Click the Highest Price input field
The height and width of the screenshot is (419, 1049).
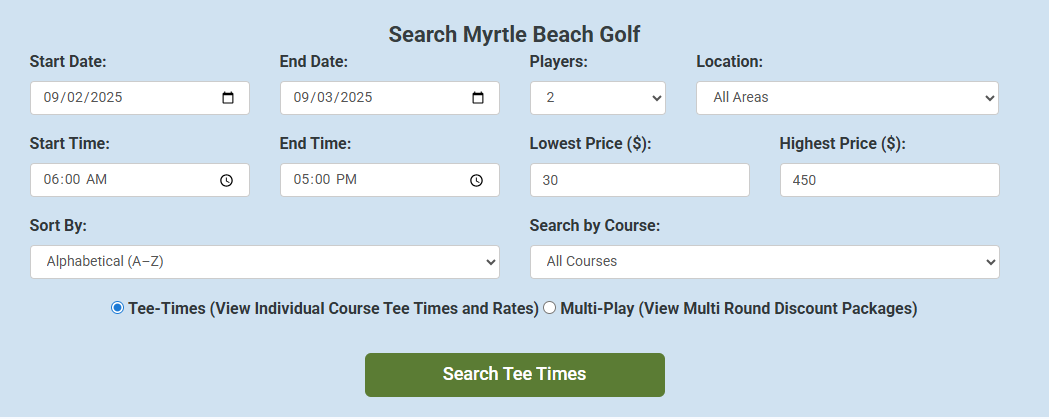pyautogui.click(x=889, y=180)
